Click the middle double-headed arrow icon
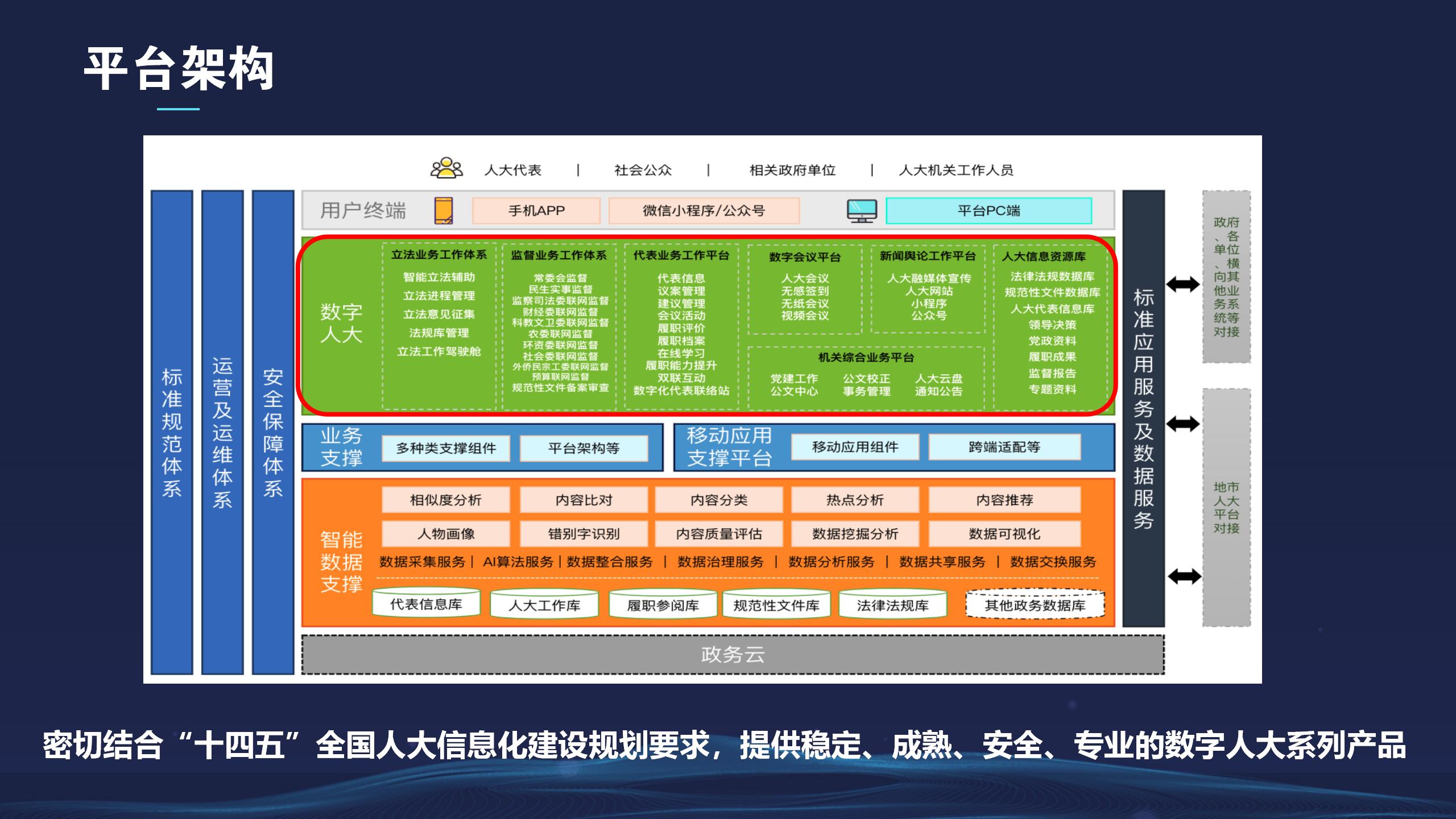Viewport: 1456px width, 819px height. point(1183,424)
